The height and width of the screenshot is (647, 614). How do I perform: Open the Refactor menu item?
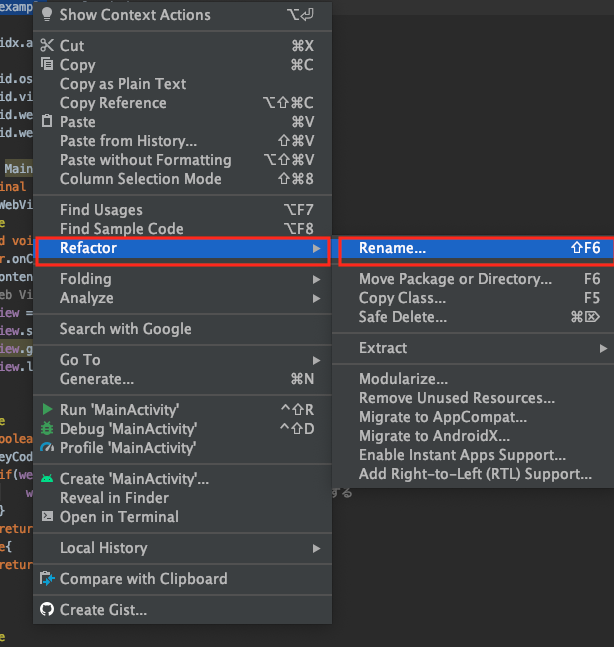coord(182,248)
